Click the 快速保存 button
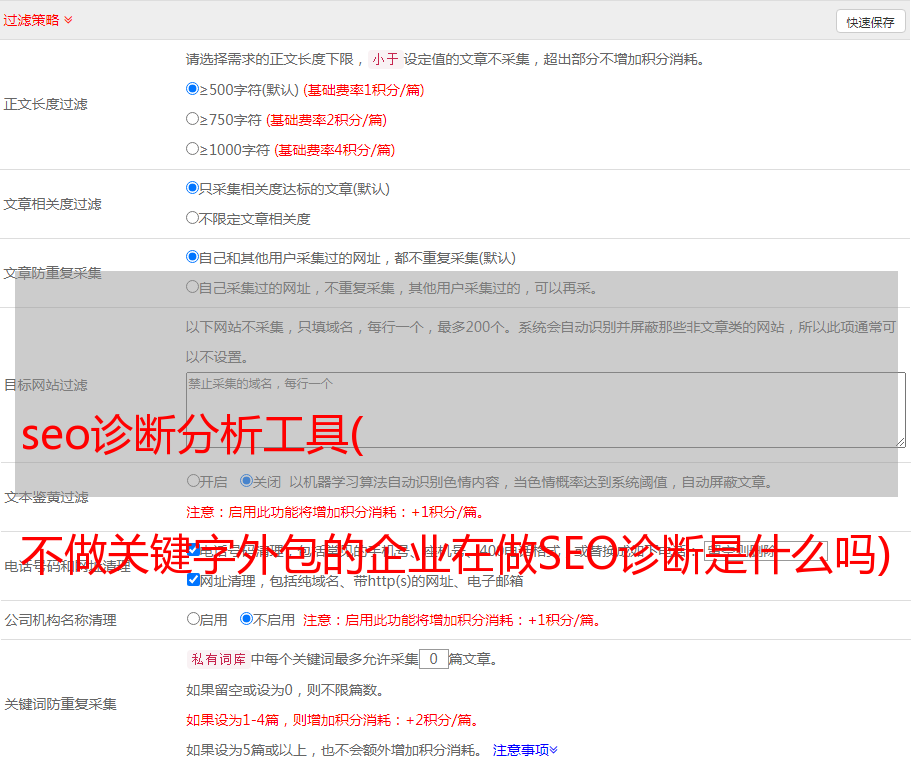Image resolution: width=912 pixels, height=768 pixels. tap(869, 22)
